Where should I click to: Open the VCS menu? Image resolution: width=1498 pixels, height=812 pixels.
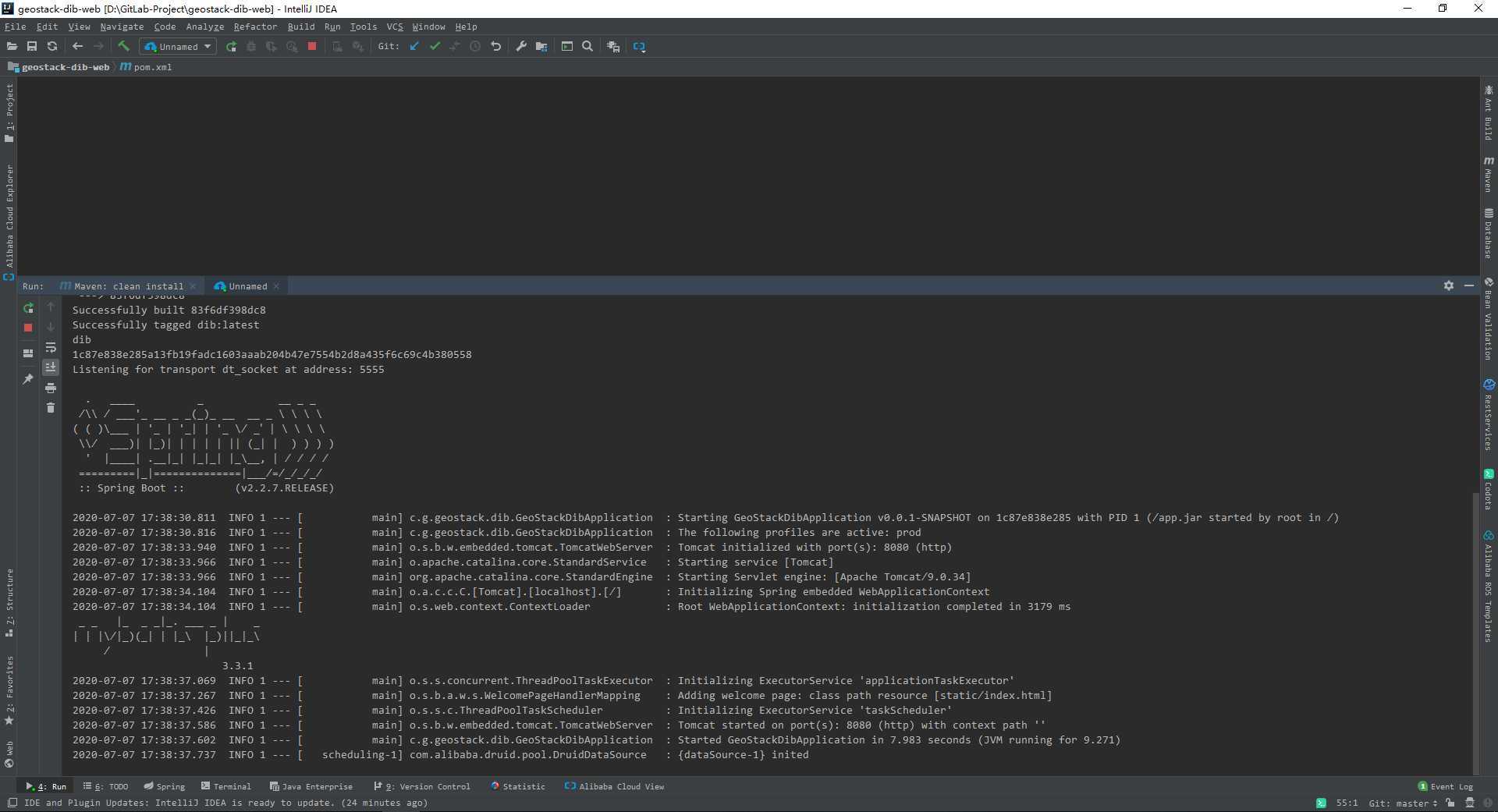(x=395, y=27)
